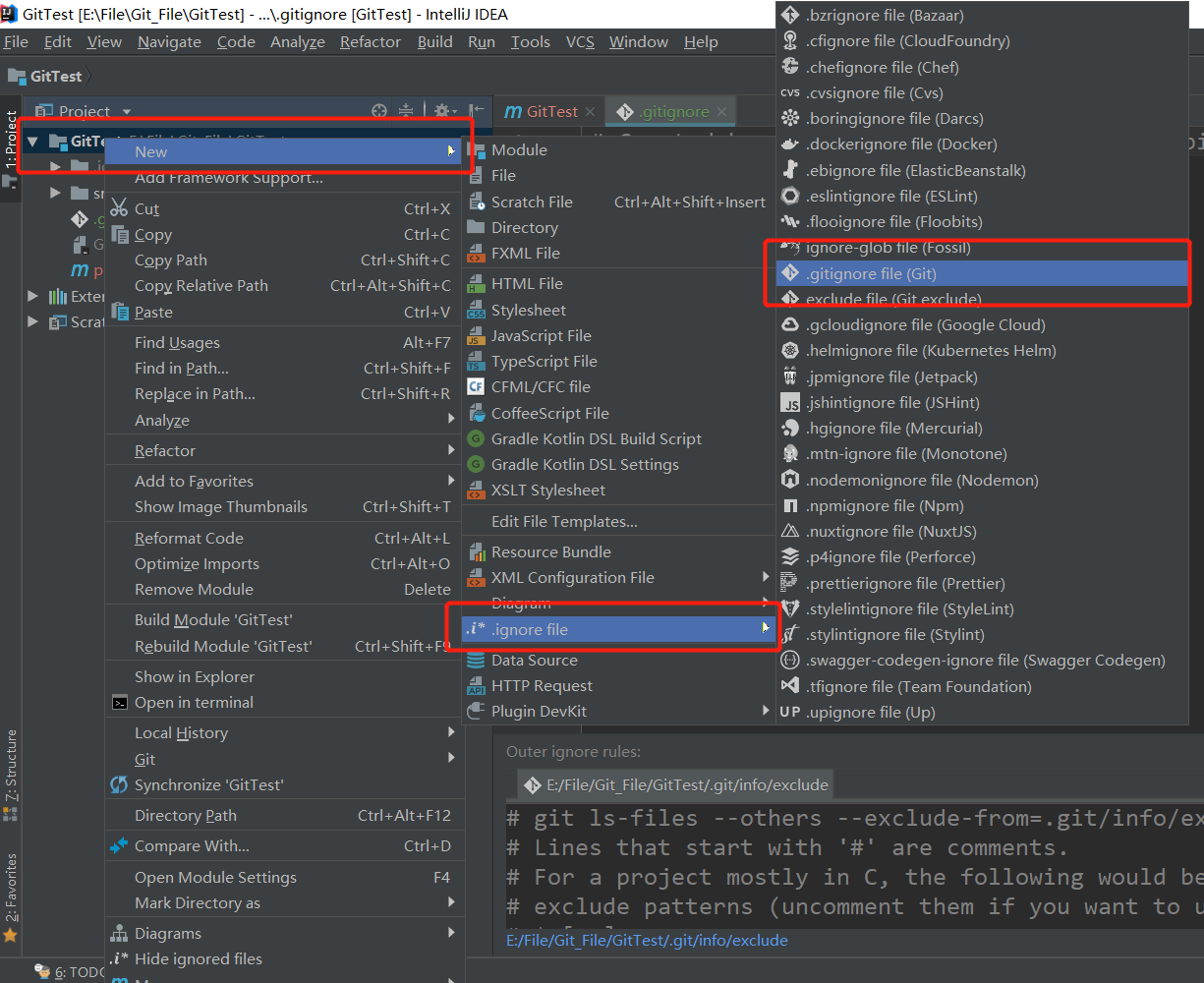Toggle the 1: Project side tool window
The height and width of the screenshot is (983, 1204).
(x=11, y=147)
